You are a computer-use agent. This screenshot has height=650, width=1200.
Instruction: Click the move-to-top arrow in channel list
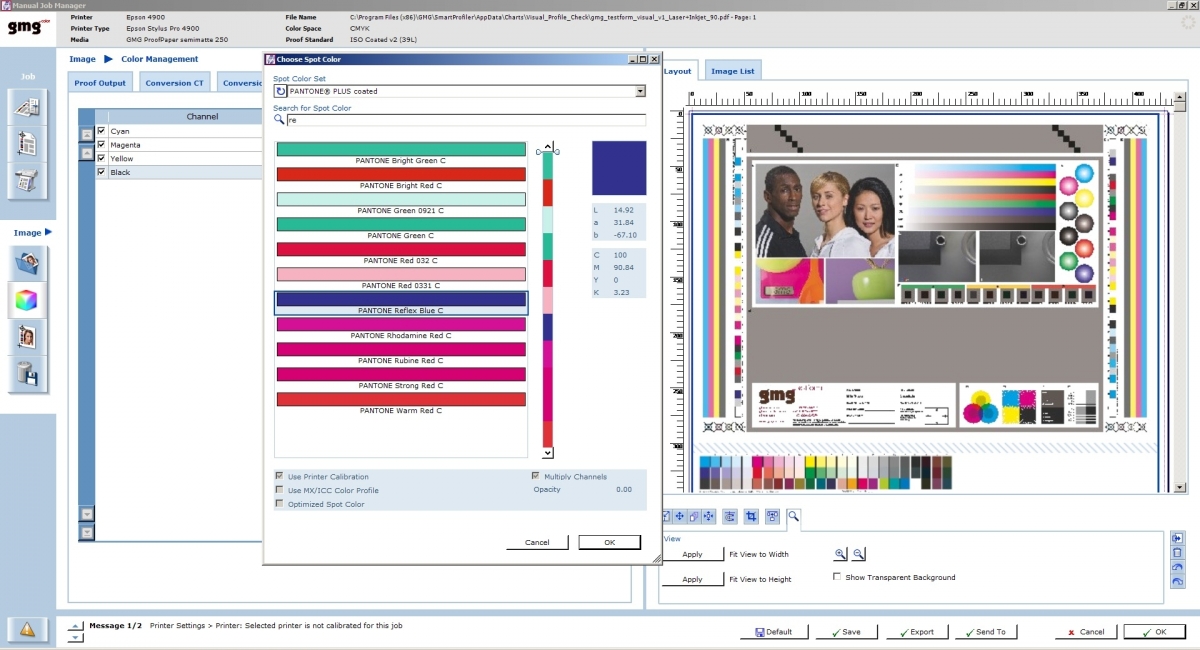pyautogui.click(x=87, y=134)
